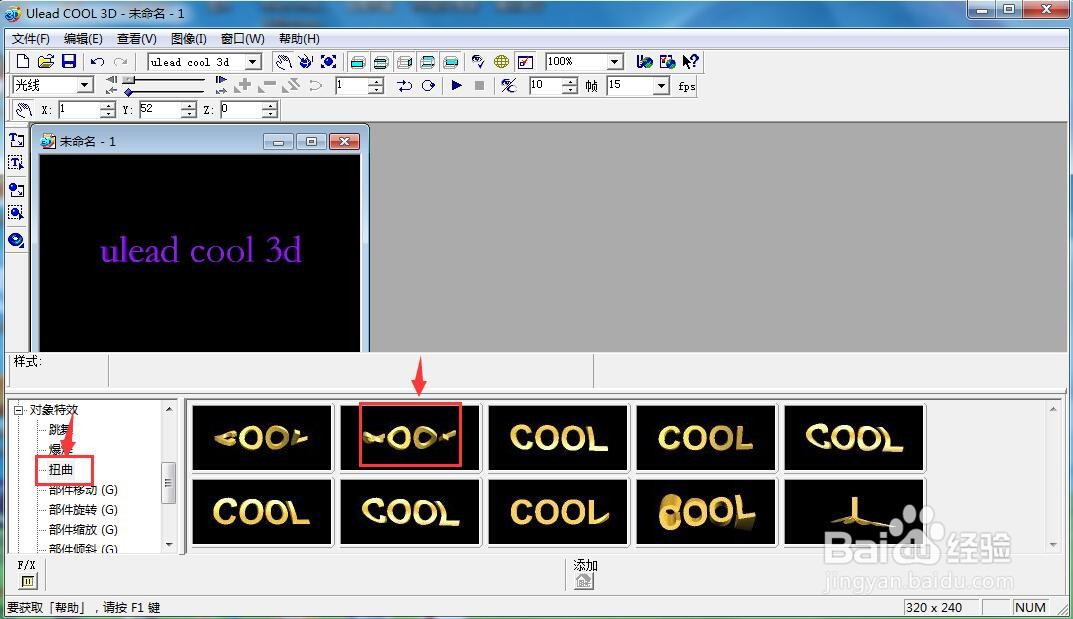Click the F/X button icon at the bottom left

27,581
